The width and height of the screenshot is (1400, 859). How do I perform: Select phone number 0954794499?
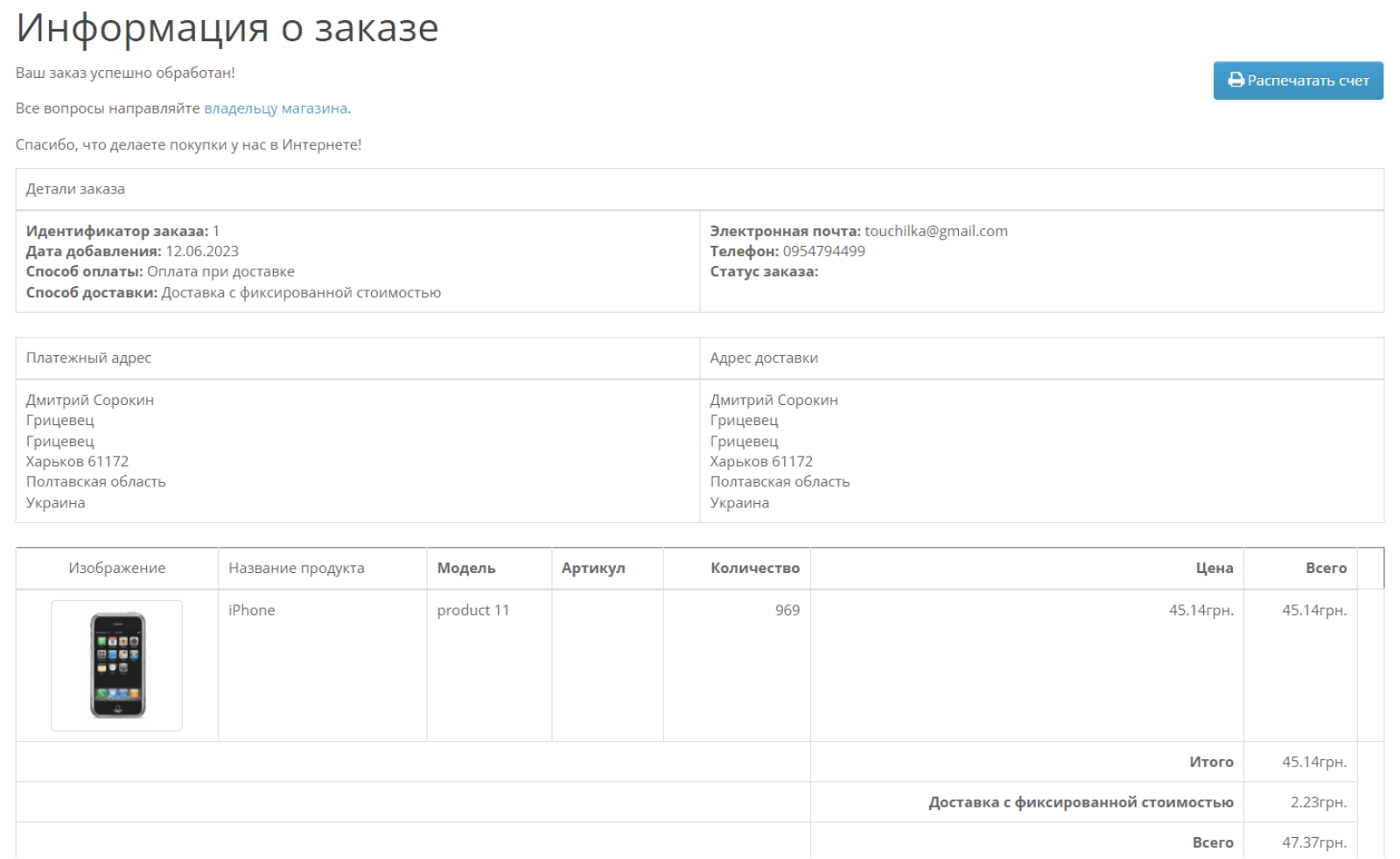(x=823, y=251)
